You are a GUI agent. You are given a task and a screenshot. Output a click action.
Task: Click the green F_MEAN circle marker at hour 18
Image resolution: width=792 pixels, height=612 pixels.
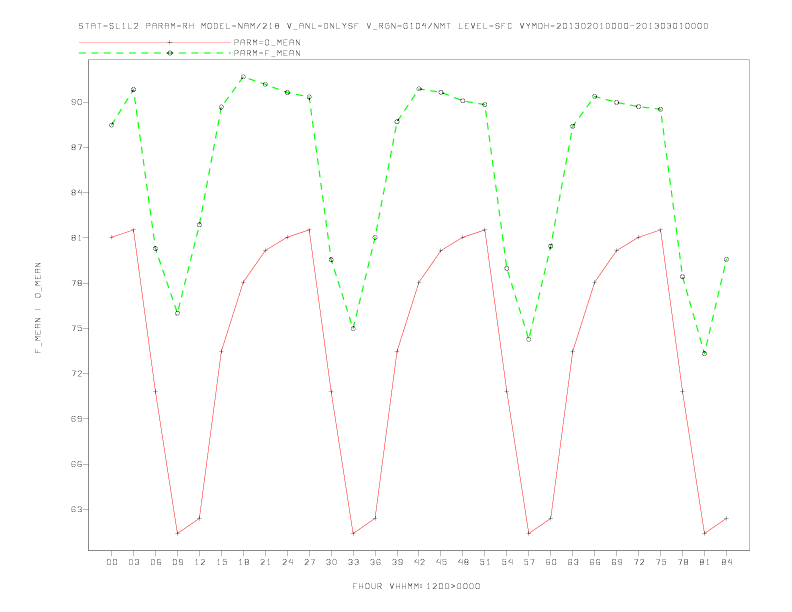tap(243, 77)
